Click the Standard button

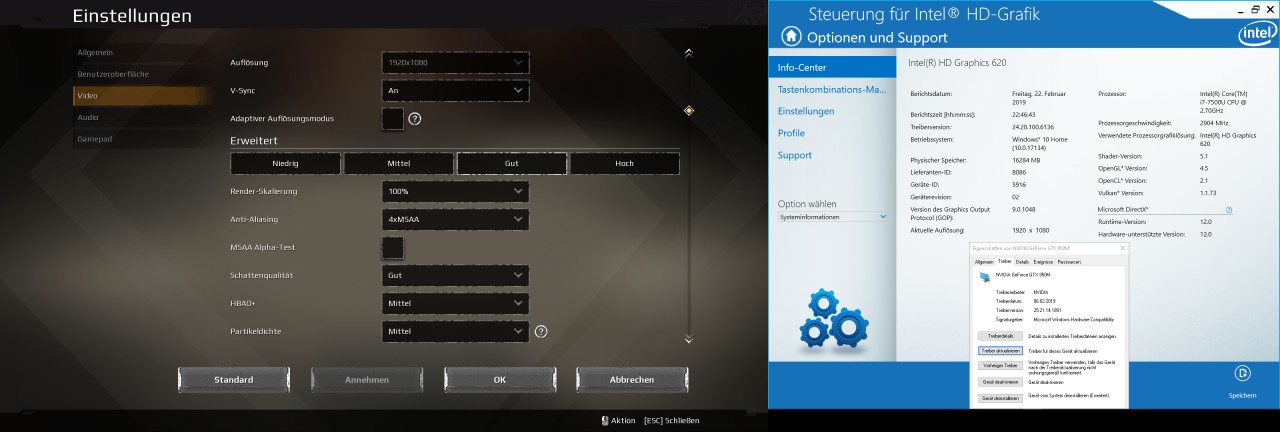233,380
